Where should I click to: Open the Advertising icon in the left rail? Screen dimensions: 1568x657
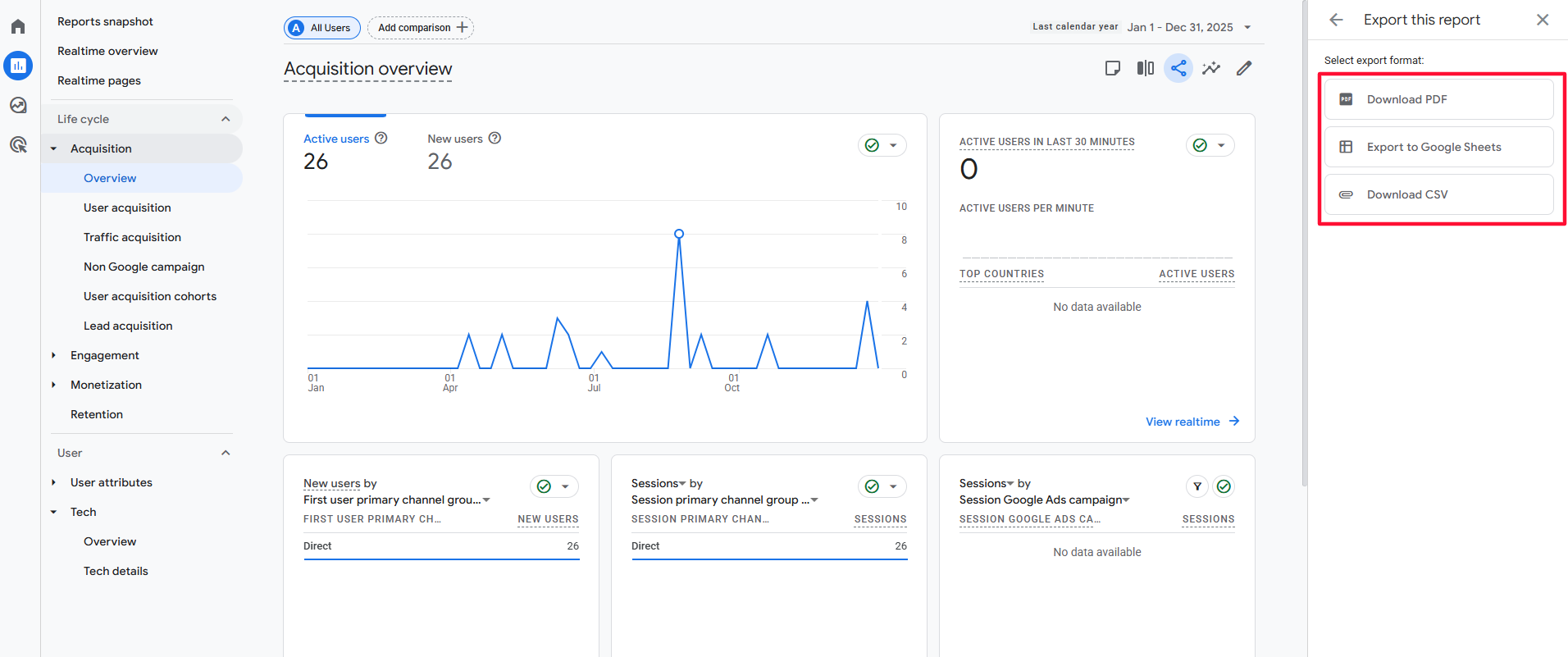click(x=18, y=145)
